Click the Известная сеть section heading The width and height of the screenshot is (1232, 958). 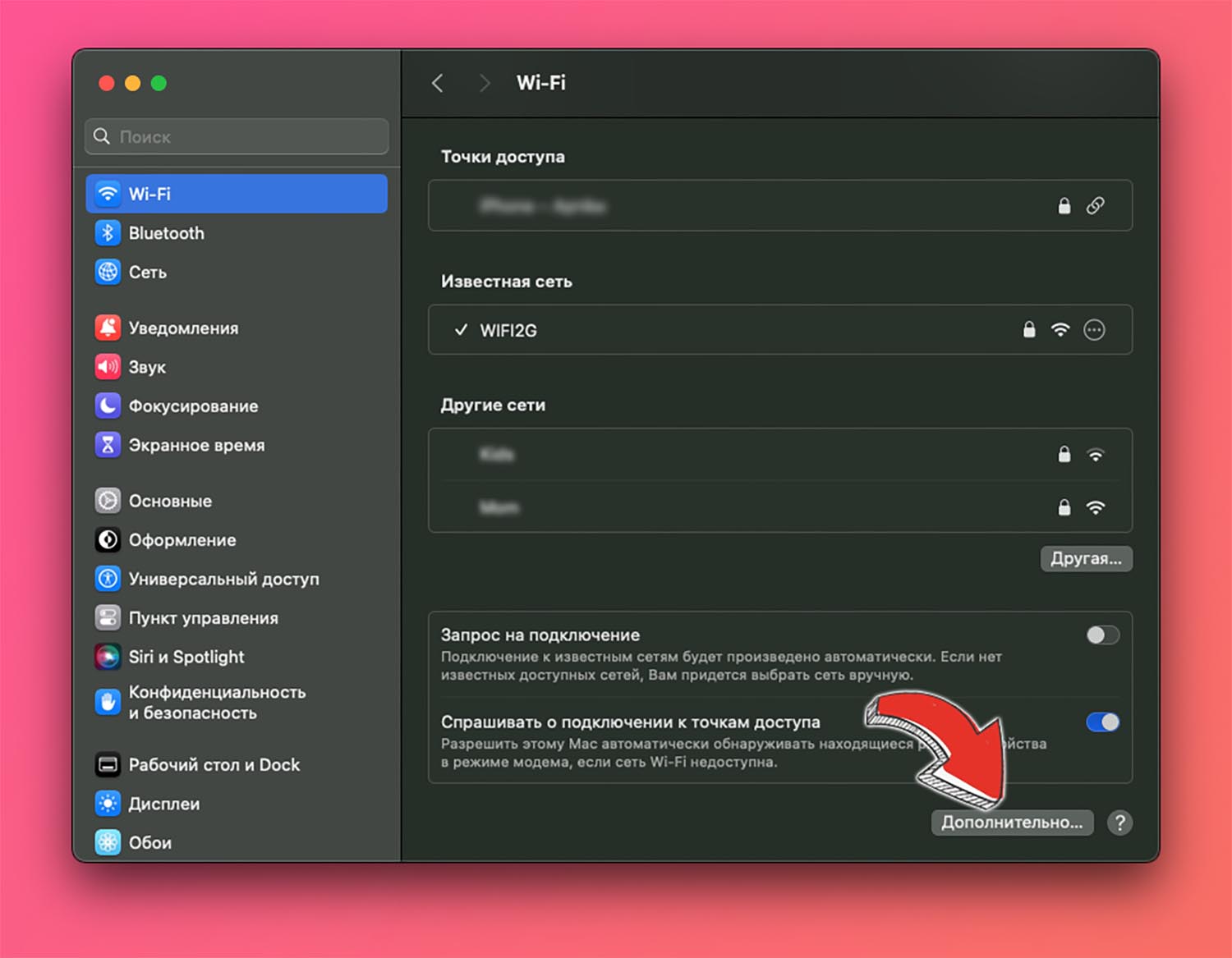[x=507, y=282]
